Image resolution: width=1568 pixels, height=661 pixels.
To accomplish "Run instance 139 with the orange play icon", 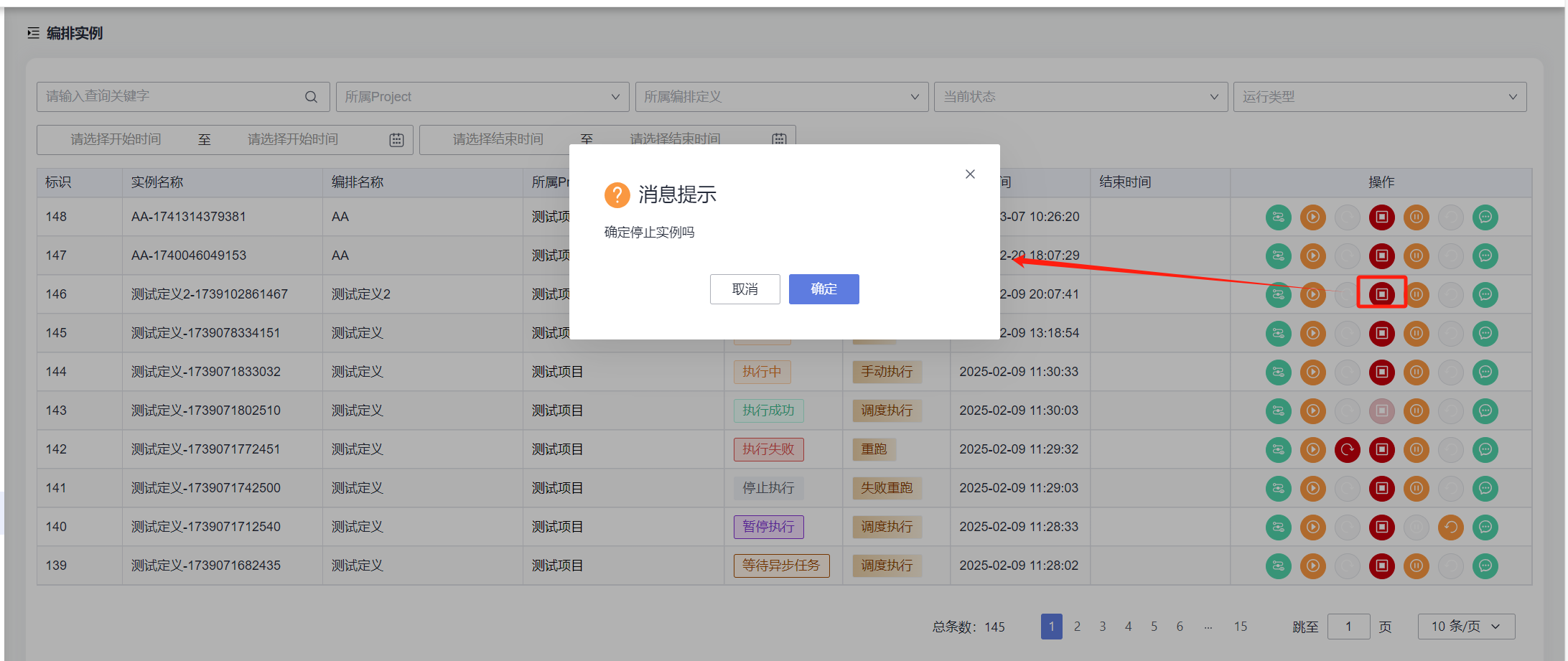I will [x=1312, y=566].
